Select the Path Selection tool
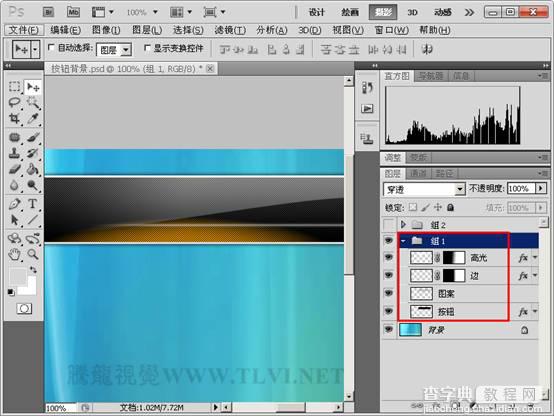 click(x=14, y=220)
